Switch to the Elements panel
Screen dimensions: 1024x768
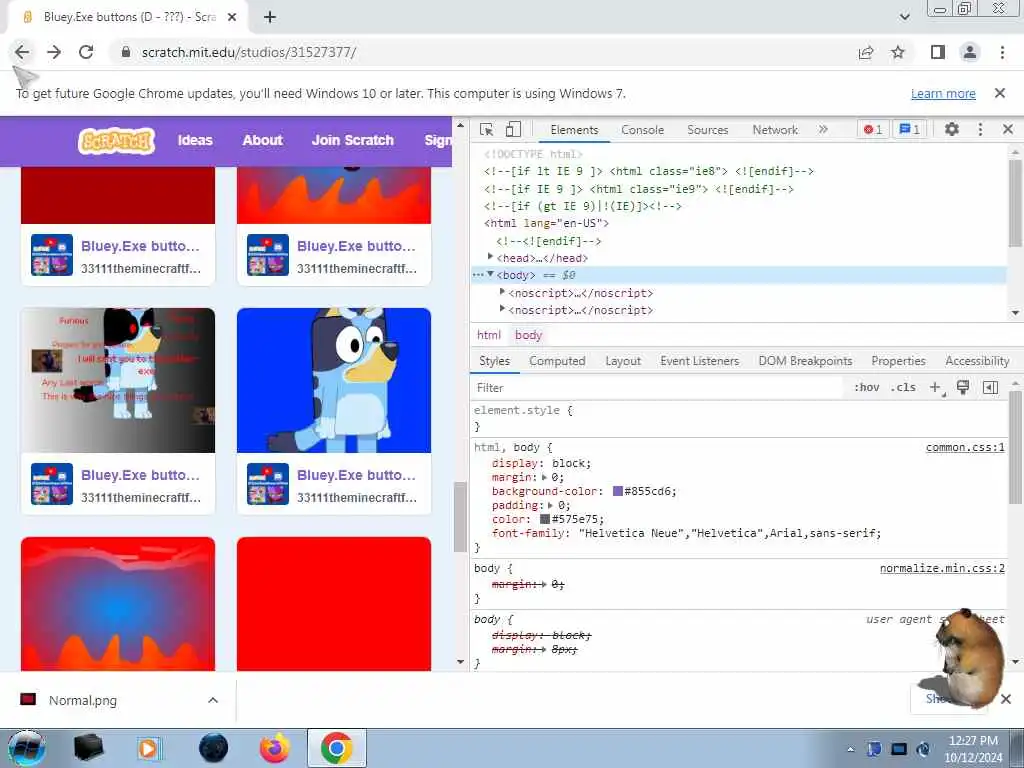[574, 130]
